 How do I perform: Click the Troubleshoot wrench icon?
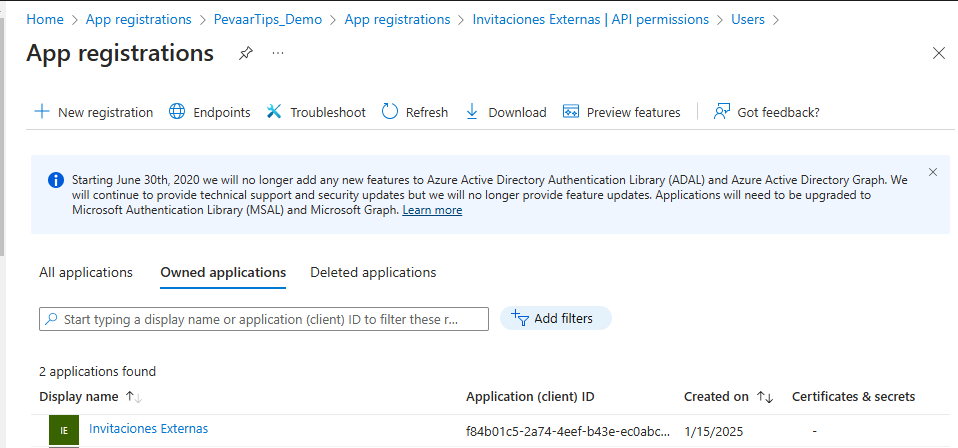[x=274, y=112]
